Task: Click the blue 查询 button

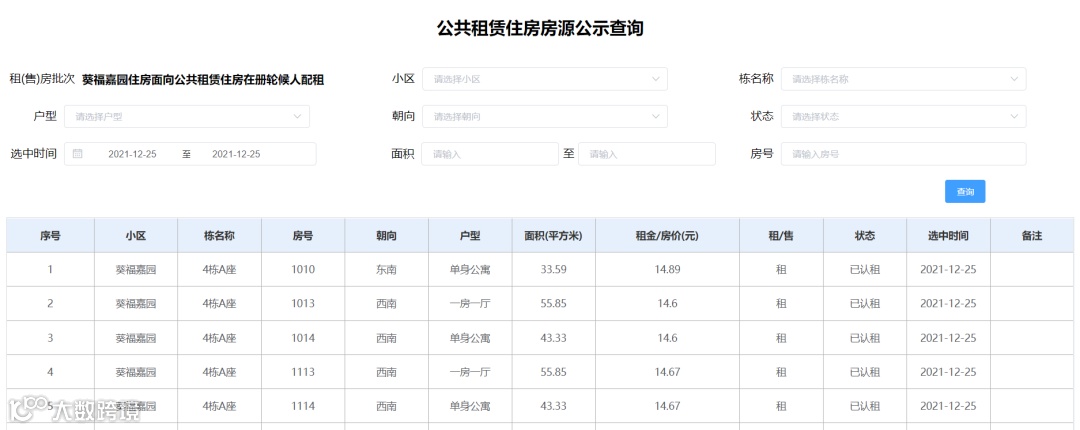Action: click(965, 192)
